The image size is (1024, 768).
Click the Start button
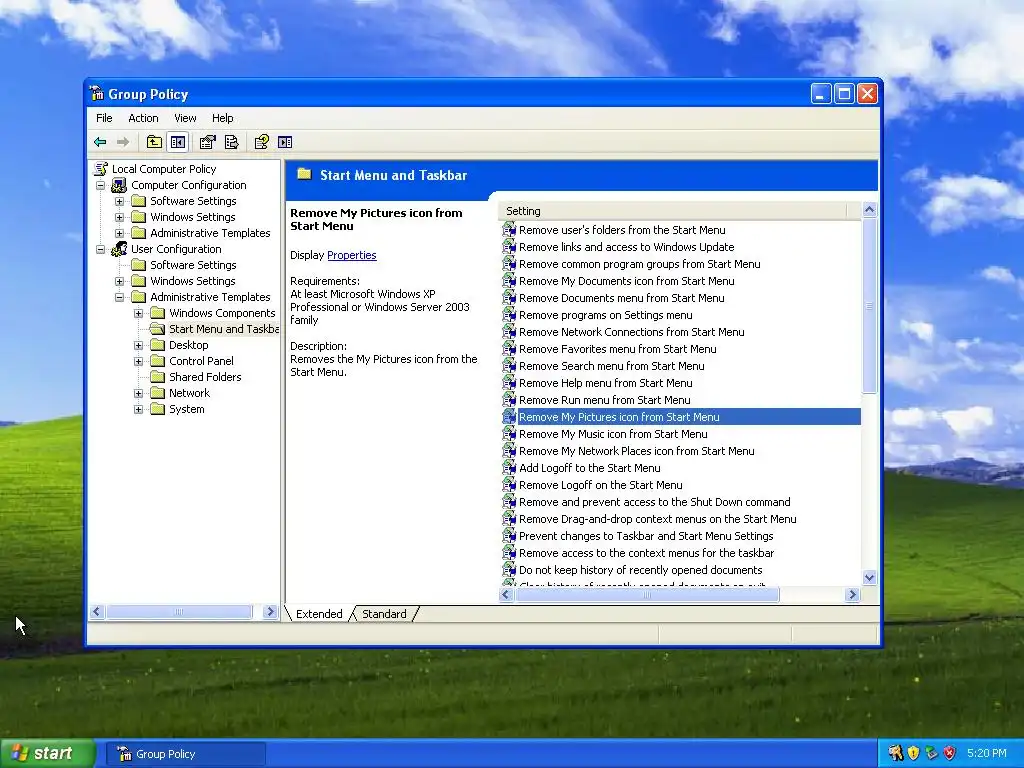pos(46,753)
